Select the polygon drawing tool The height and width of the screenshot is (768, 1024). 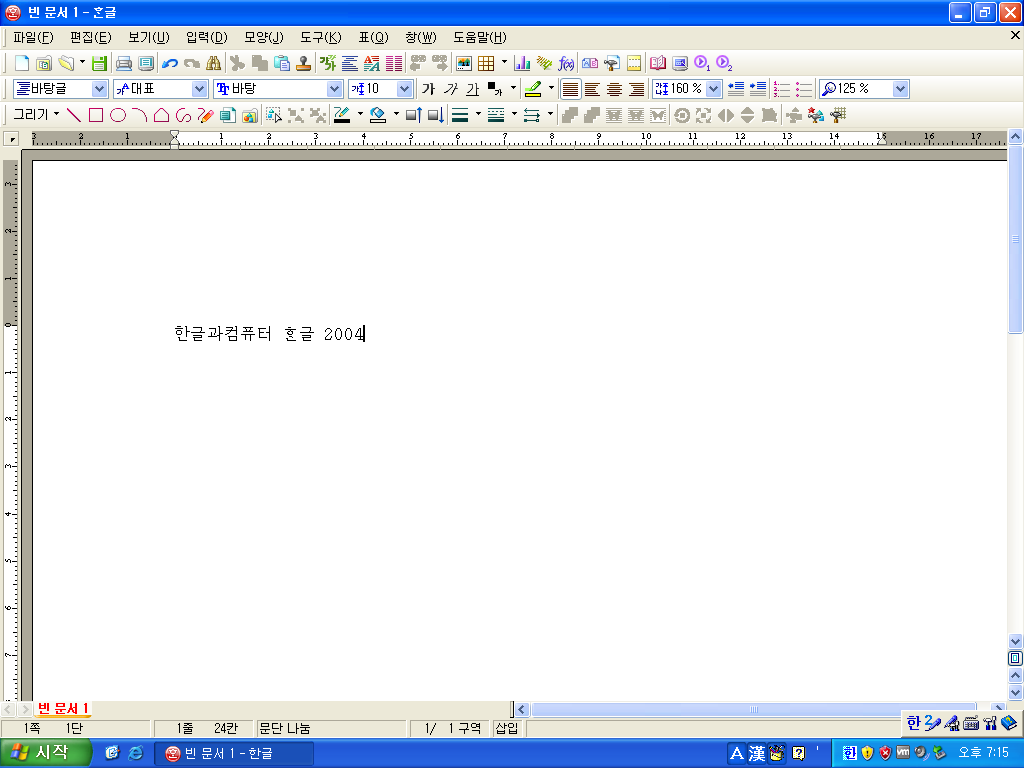(161, 116)
